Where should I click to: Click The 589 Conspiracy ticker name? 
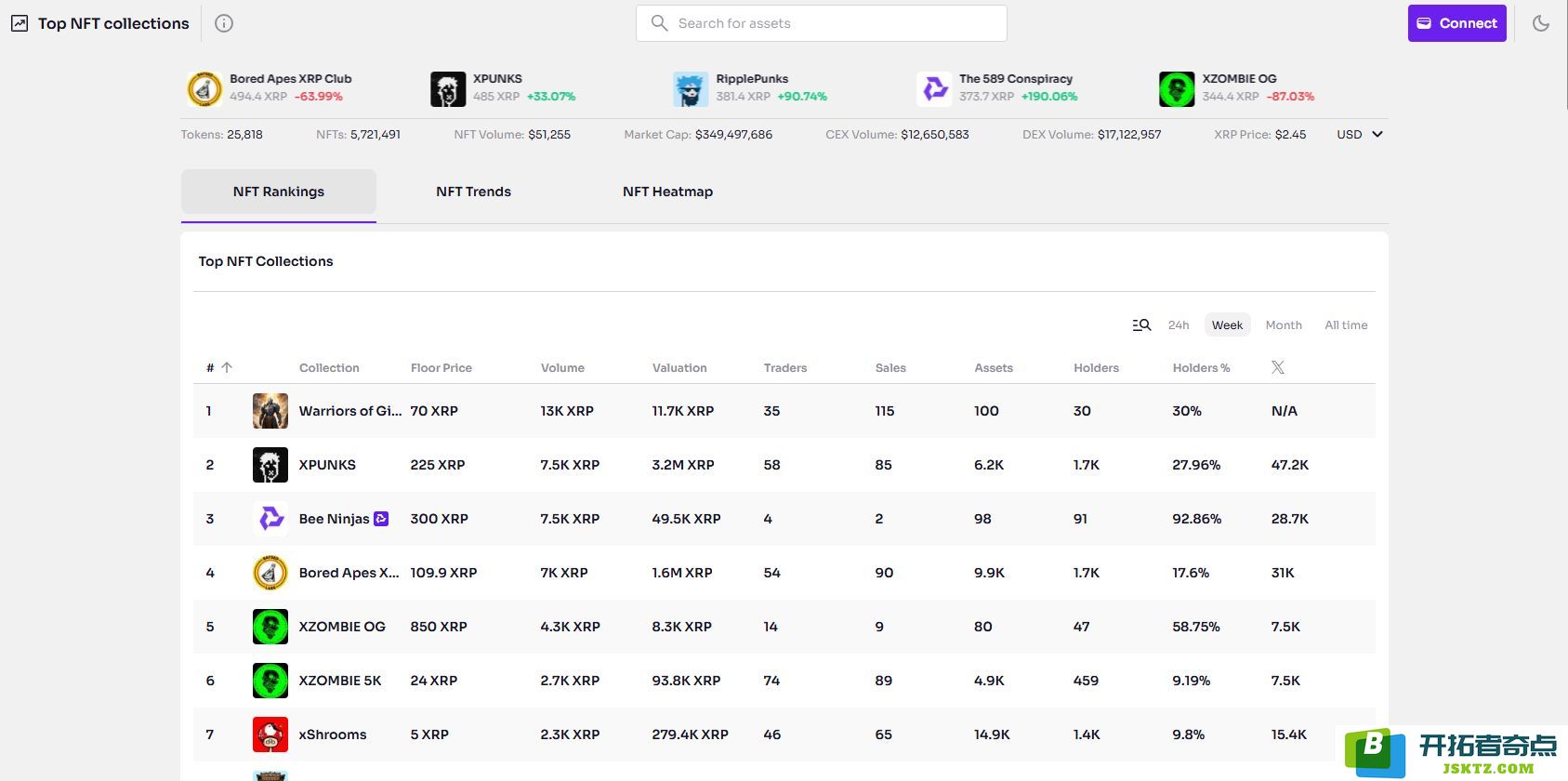point(1016,79)
